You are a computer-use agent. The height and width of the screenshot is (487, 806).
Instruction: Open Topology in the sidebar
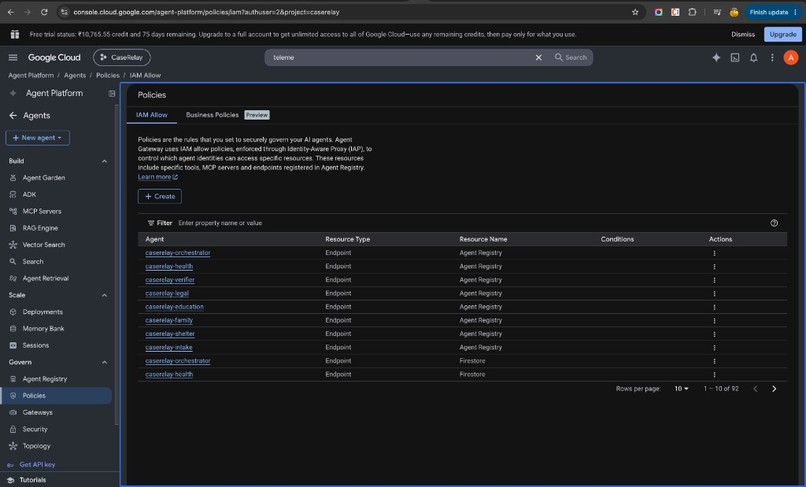36,446
